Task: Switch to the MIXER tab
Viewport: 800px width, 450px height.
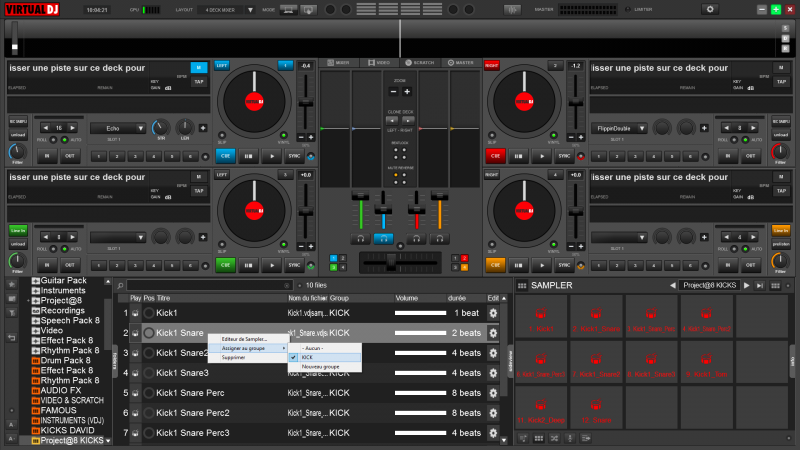Action: click(338, 63)
